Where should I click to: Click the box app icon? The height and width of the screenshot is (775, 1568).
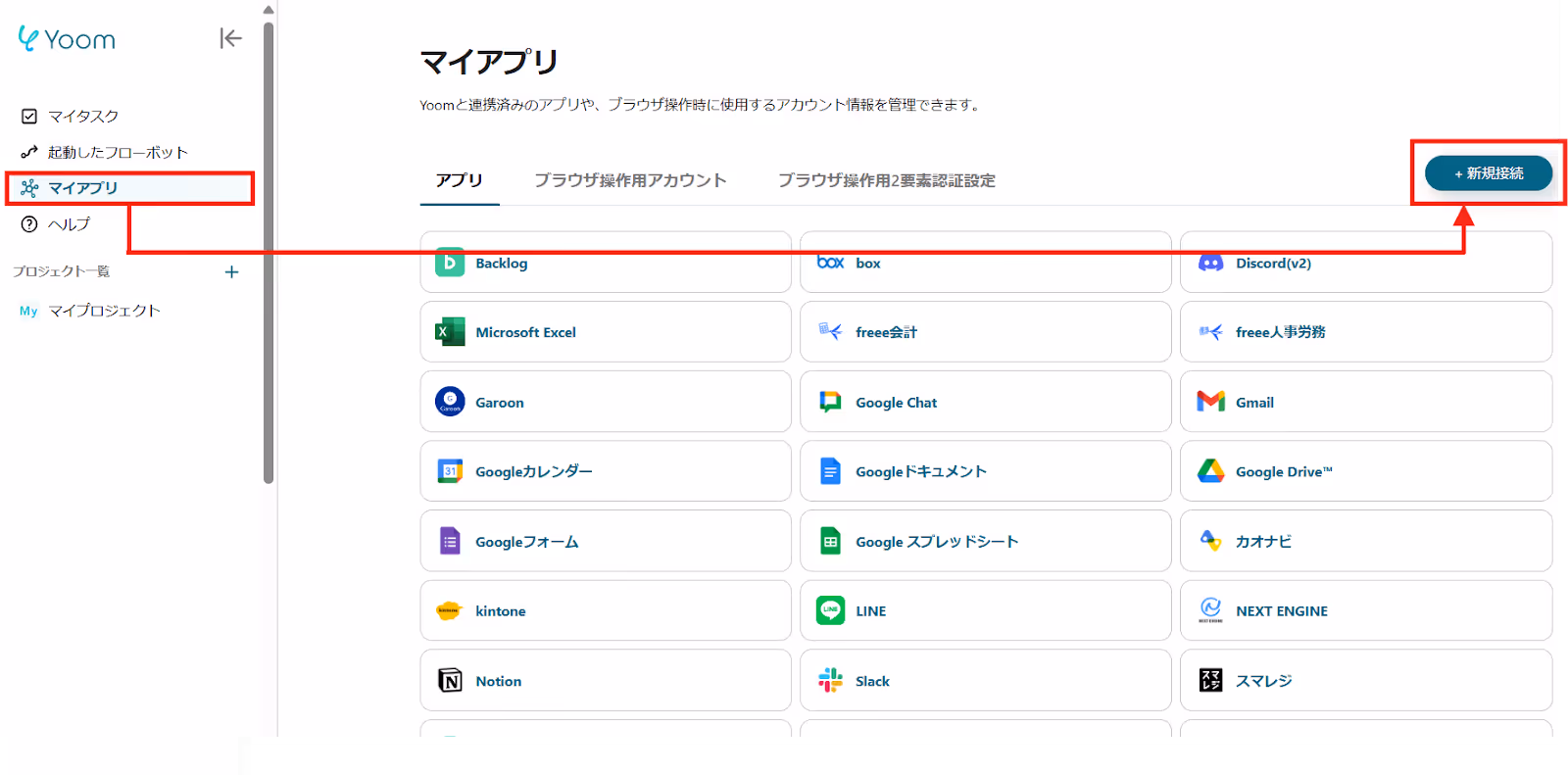click(x=830, y=262)
